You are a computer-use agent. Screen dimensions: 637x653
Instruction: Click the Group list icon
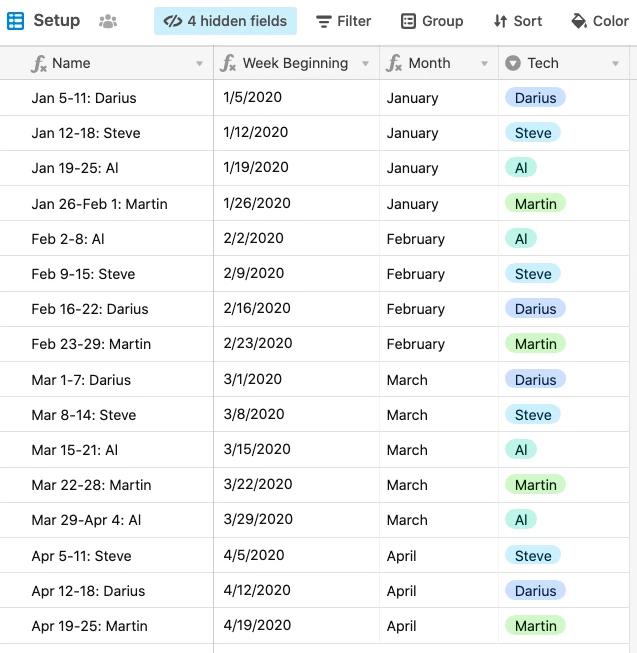pyautogui.click(x=408, y=21)
